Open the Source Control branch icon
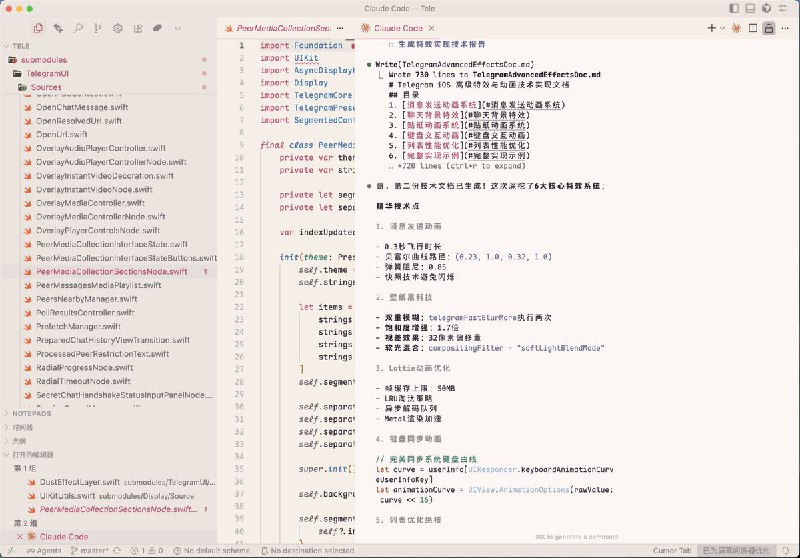The image size is (800, 558). pyautogui.click(x=97, y=29)
